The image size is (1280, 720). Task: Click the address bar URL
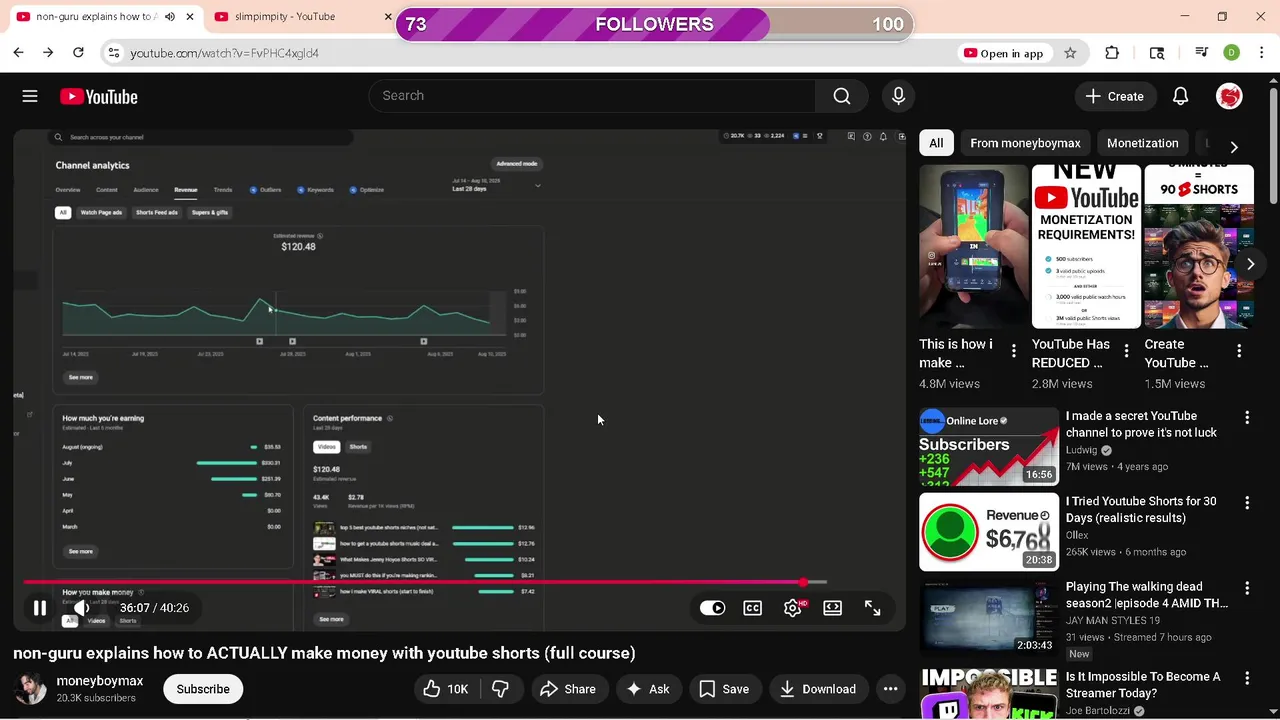(224, 53)
